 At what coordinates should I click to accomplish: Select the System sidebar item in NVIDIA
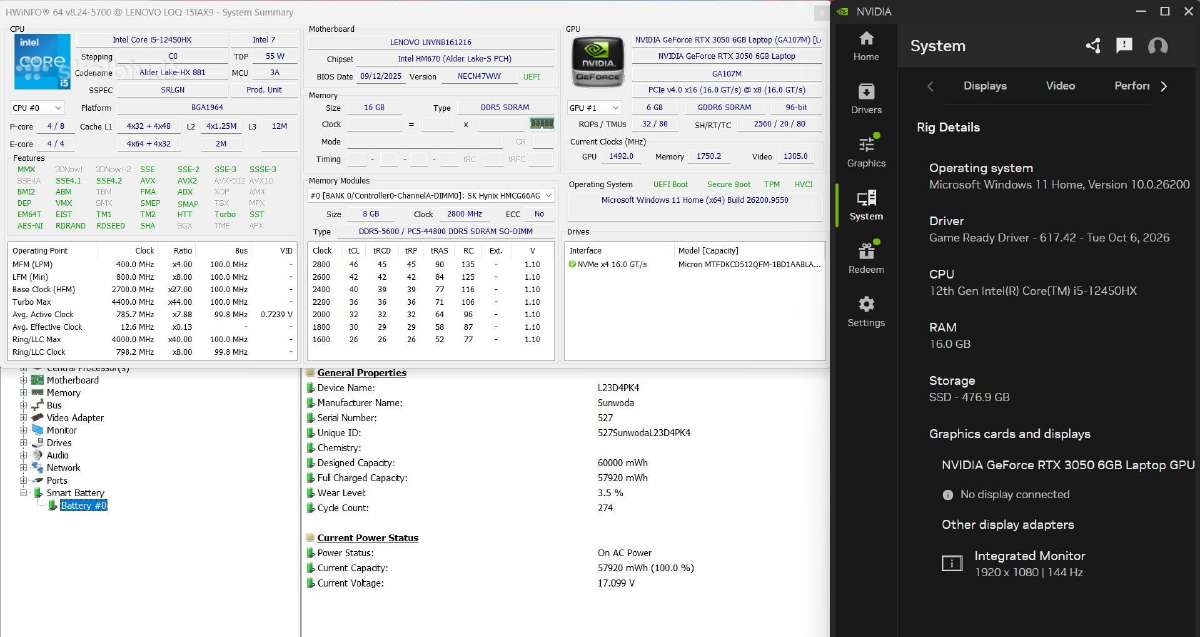(866, 205)
